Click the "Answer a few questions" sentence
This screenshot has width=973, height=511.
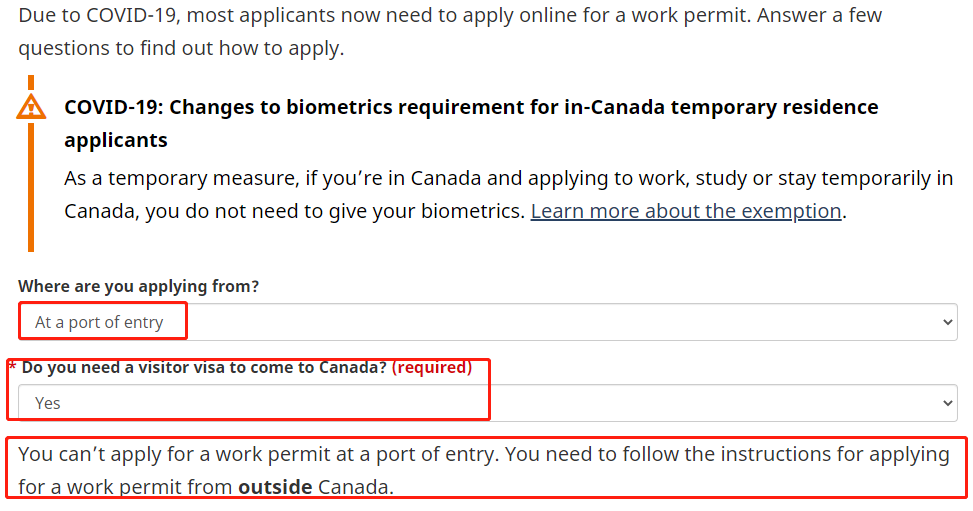180,48
